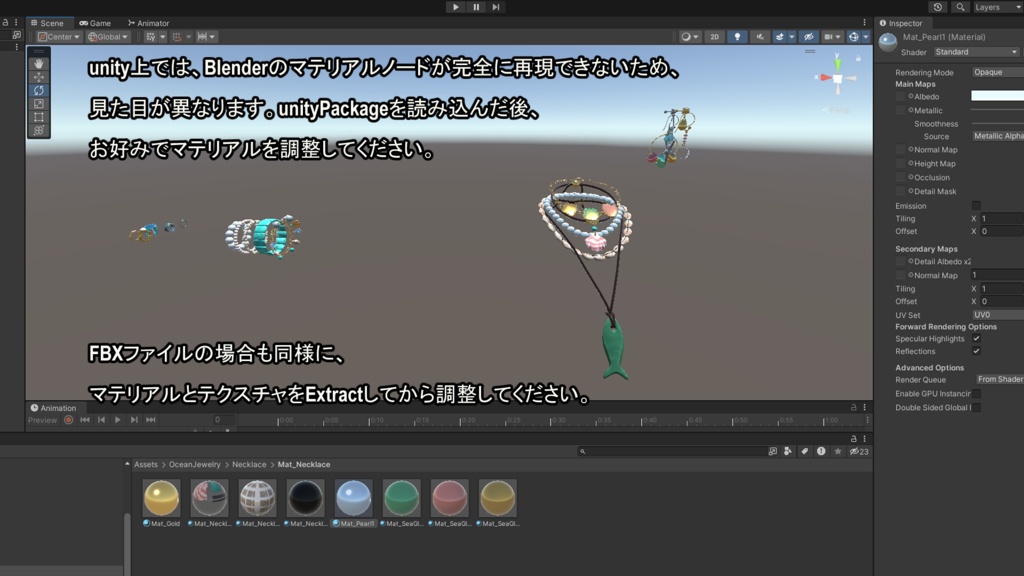Viewport: 1024px width, 576px height.
Task: Click the green Y axis gizmo cone
Action: 837,63
